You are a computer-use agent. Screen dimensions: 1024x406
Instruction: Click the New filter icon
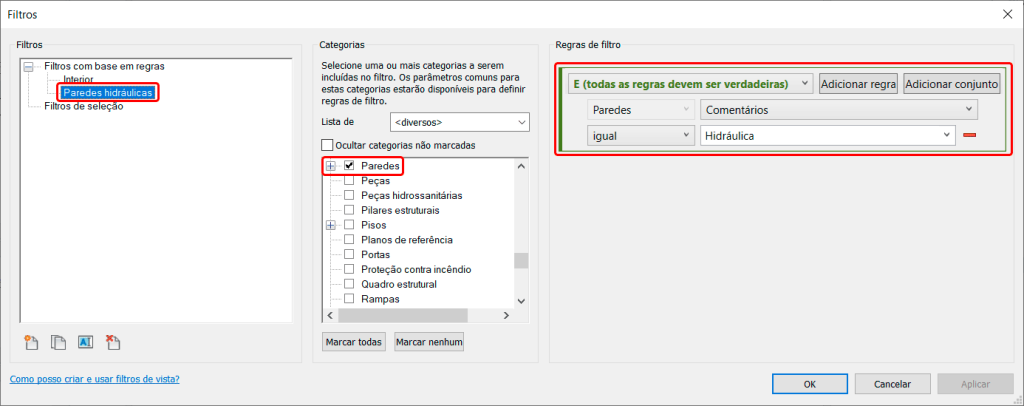click(x=32, y=342)
